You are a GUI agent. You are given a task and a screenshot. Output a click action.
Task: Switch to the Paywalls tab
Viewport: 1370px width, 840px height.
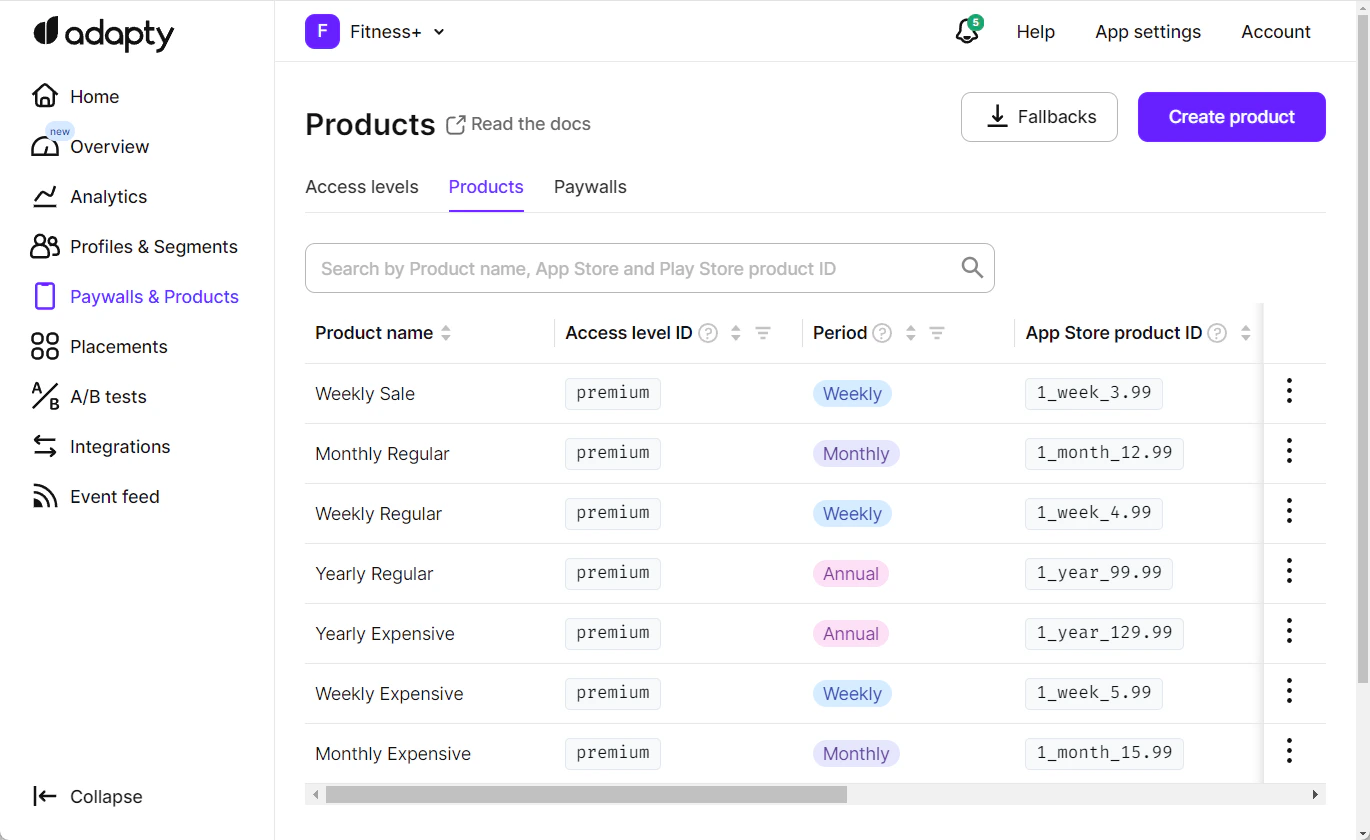[590, 187]
